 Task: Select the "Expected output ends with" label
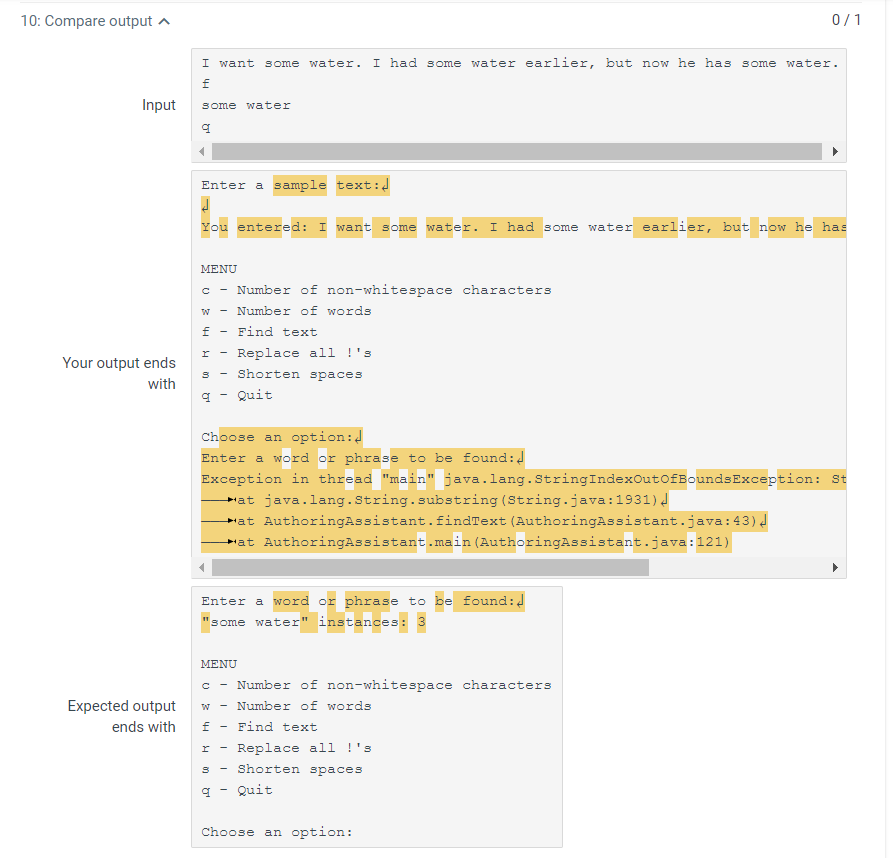pyautogui.click(x=121, y=716)
